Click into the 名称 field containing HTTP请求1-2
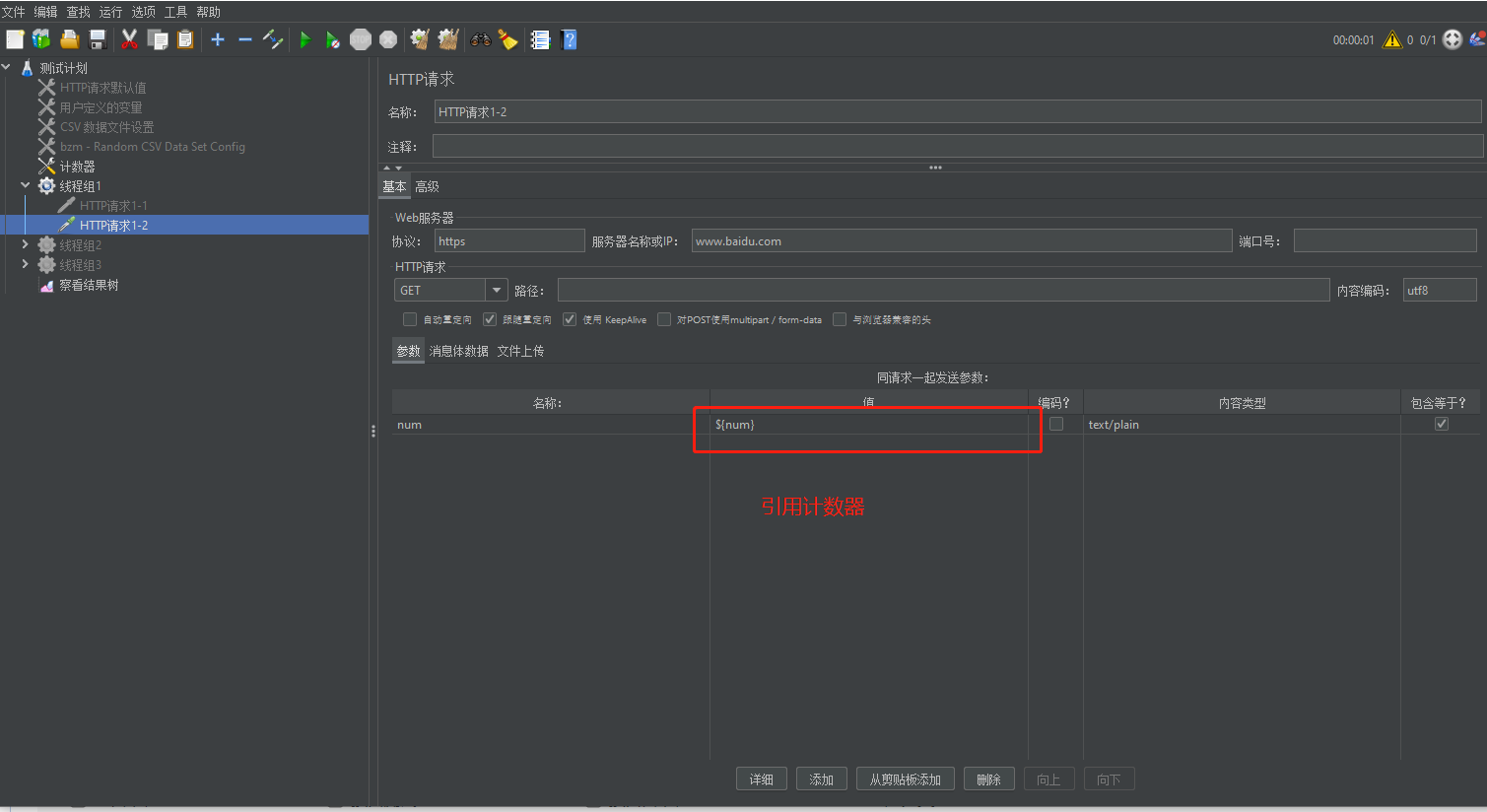1487x812 pixels. point(958,111)
